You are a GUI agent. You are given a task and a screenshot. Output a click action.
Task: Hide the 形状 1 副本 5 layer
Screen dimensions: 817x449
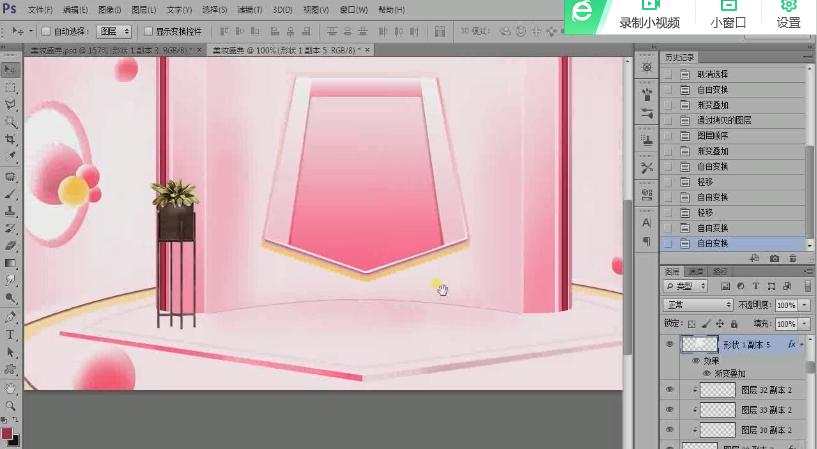[670, 344]
